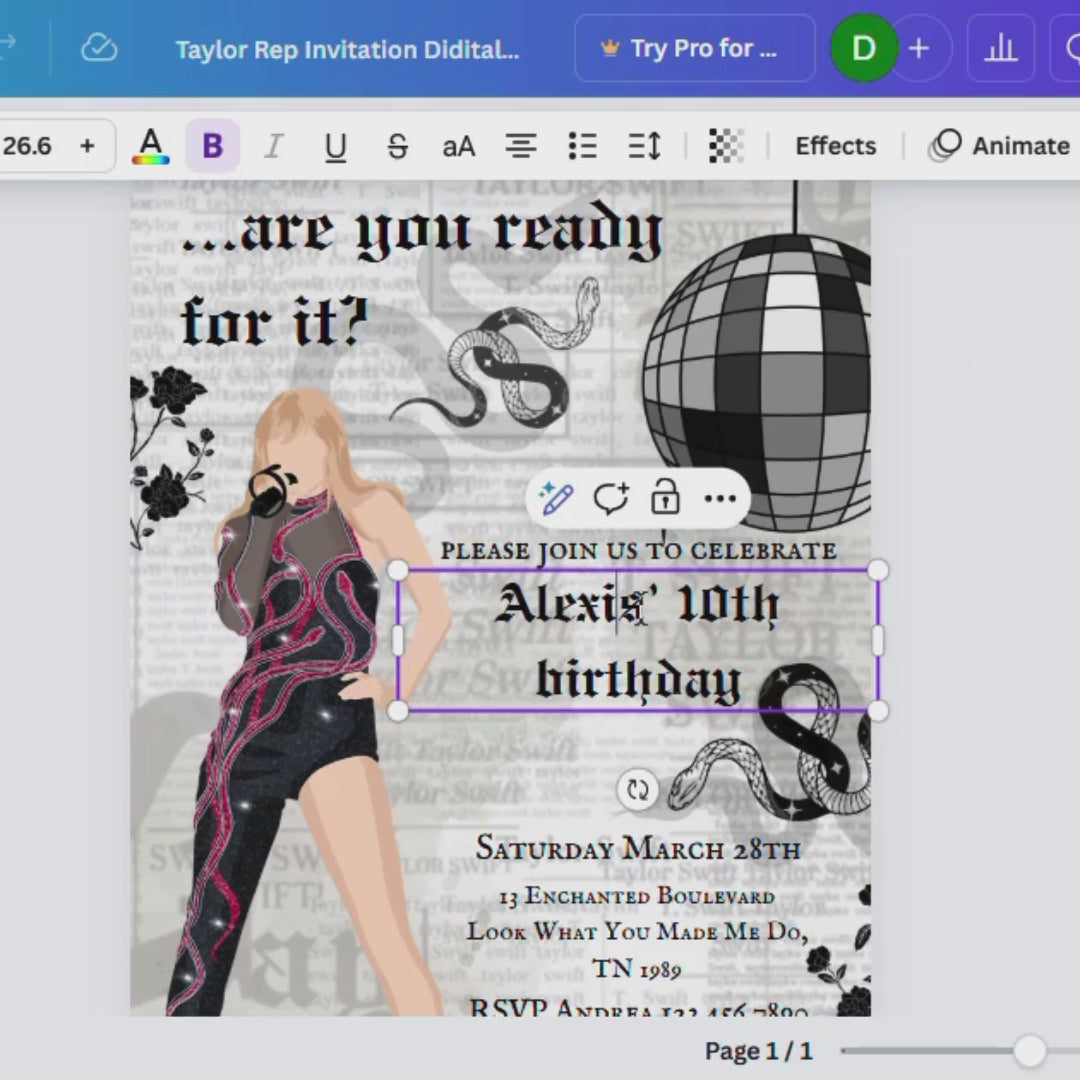Apply Strikethrough to the text
Screen dimensions: 1080x1080
point(397,146)
